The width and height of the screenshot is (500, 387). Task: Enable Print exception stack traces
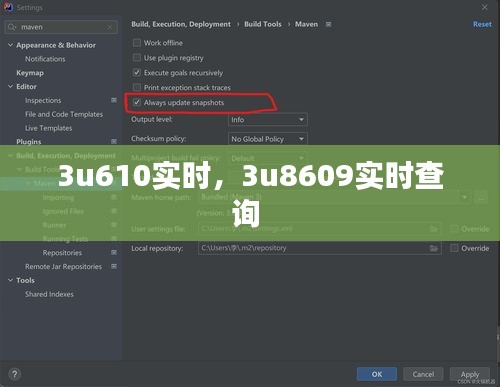[x=137, y=87]
